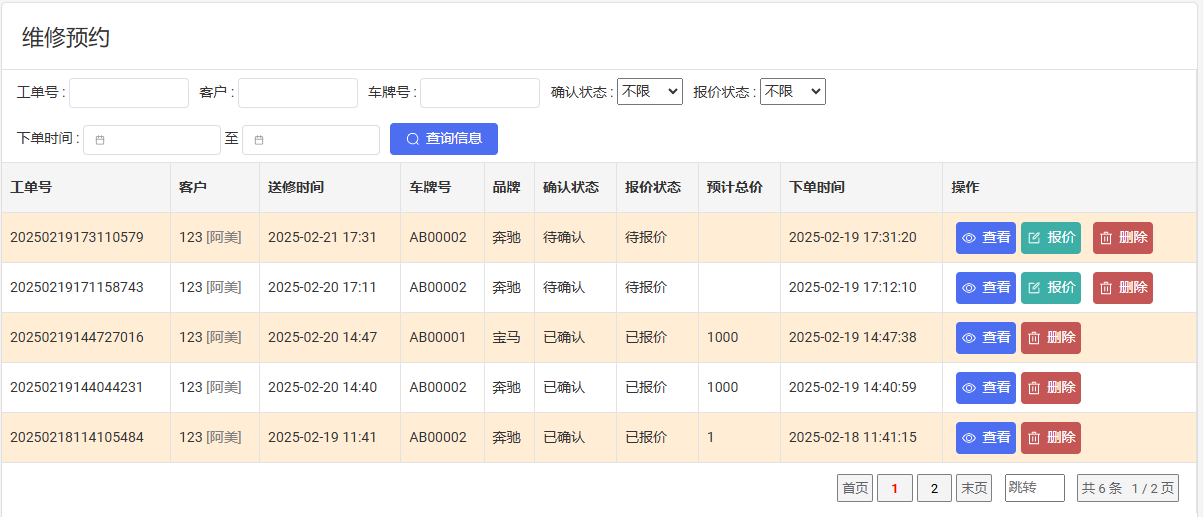1203x517 pixels.
Task: Click the 删除 trash icon for order 20250219144727016
Action: point(1034,338)
